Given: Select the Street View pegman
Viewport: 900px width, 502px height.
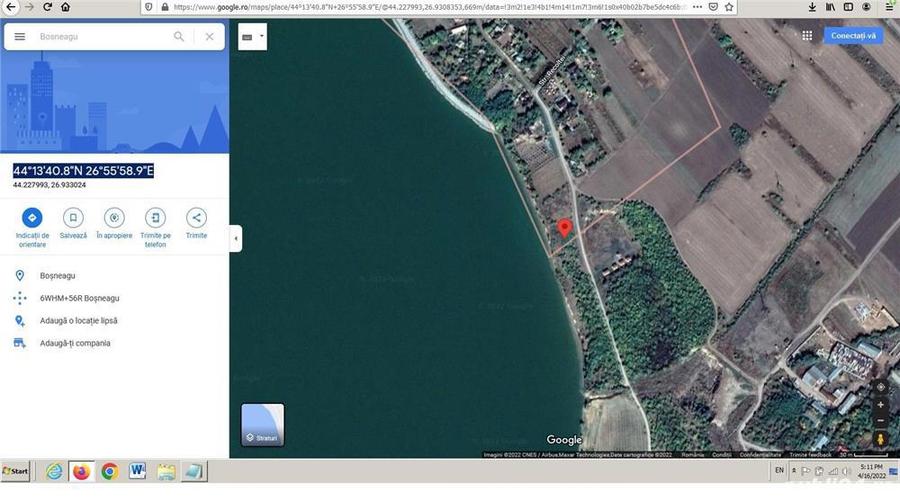Looking at the screenshot, I should 880,439.
